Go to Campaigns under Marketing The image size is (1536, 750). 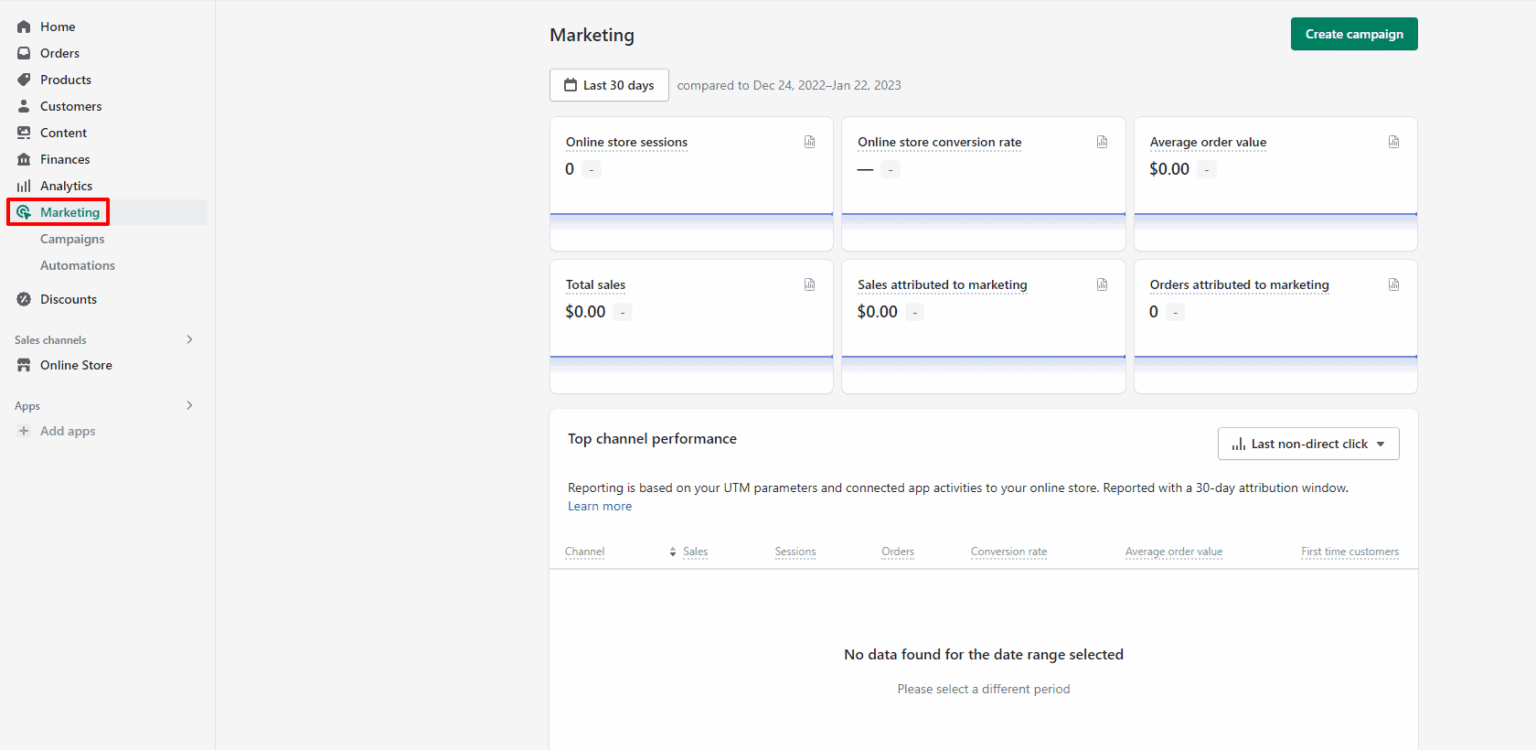click(72, 238)
